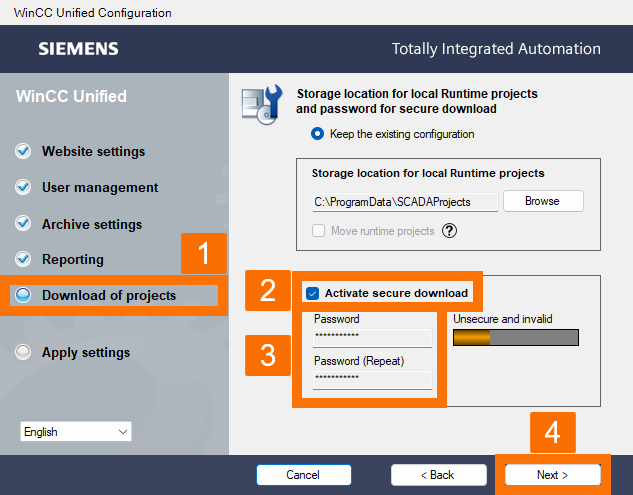
Task: Click the SIEMENS logo text
Action: pyautogui.click(x=78, y=49)
